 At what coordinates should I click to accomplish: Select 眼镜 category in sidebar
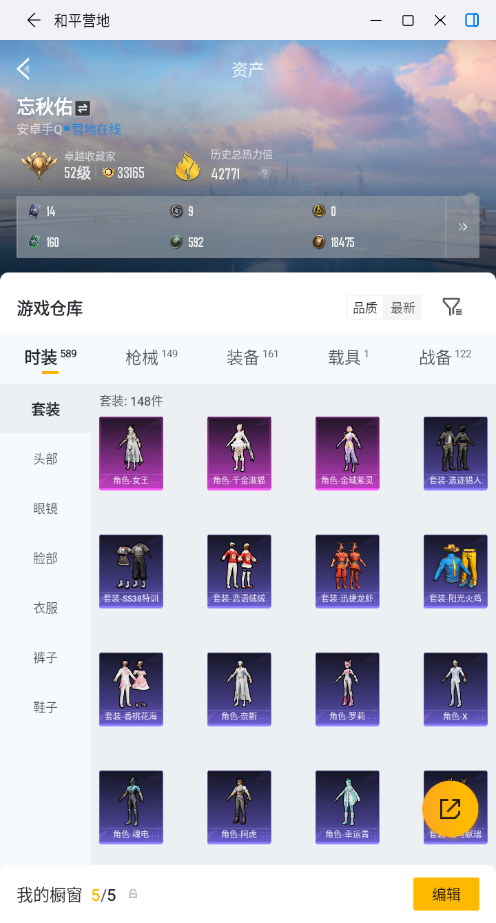click(x=45, y=509)
